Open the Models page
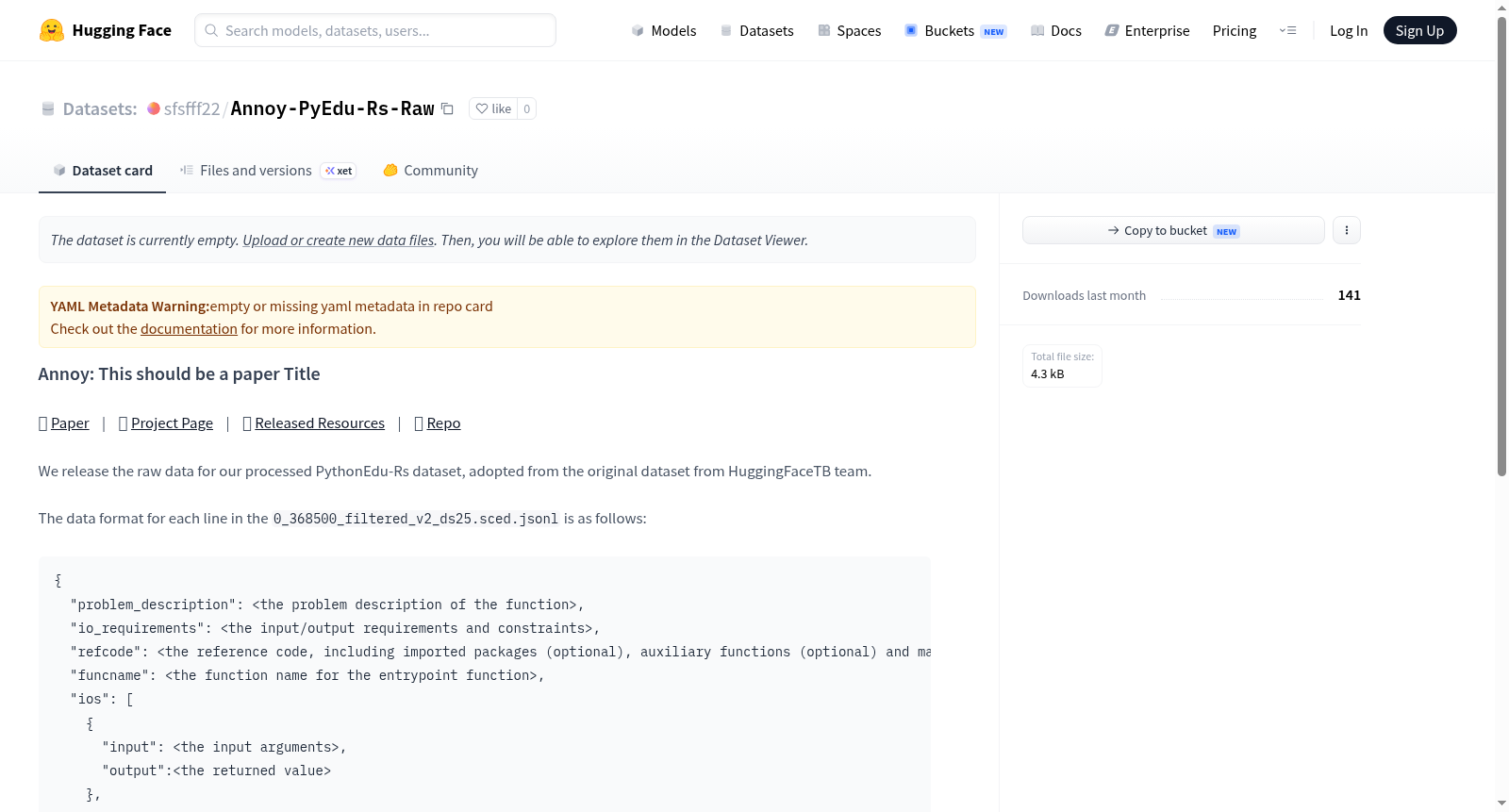The image size is (1509, 812). point(664,30)
